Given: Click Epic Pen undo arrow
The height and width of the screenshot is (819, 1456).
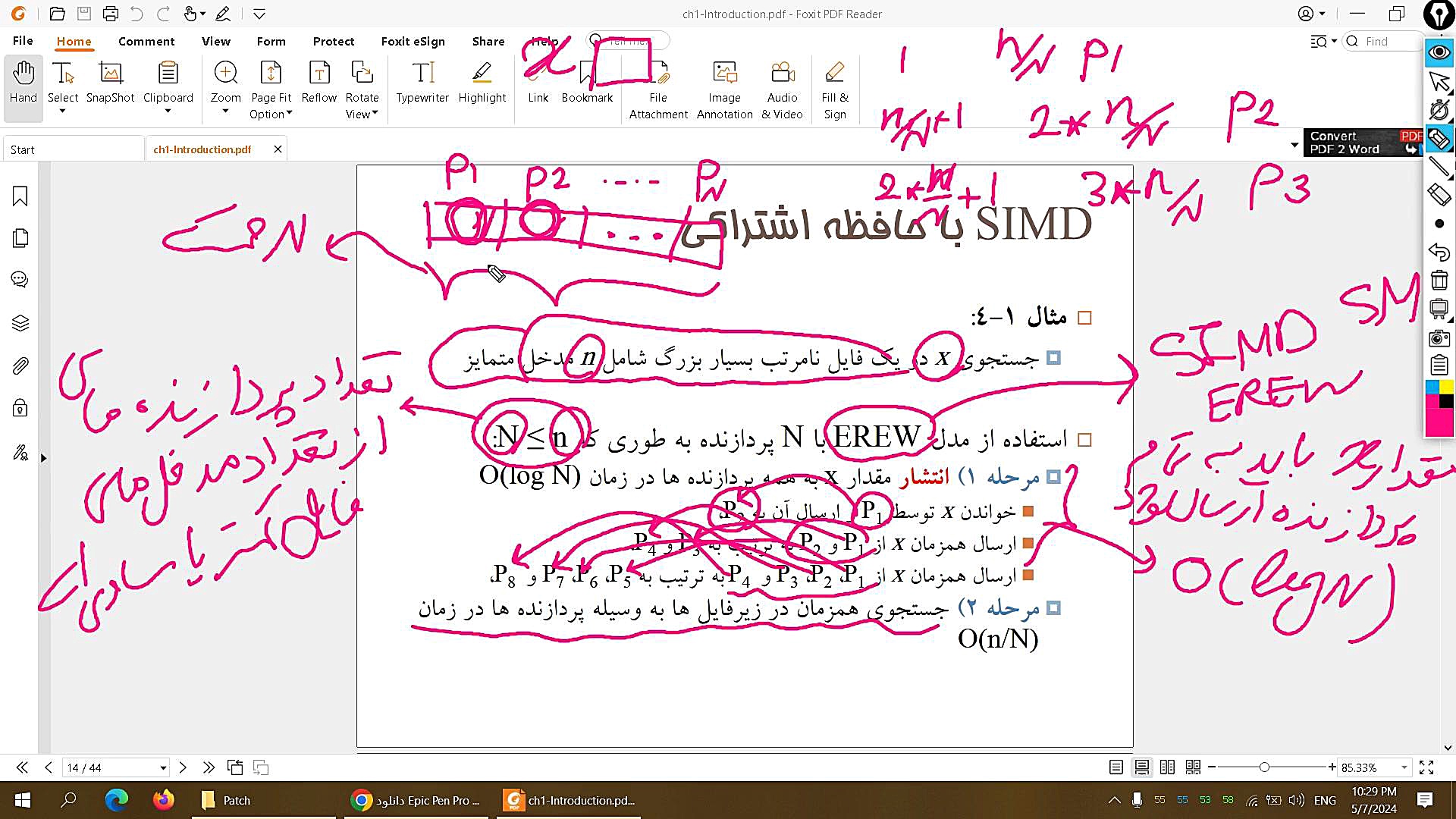Looking at the screenshot, I should pyautogui.click(x=1439, y=252).
